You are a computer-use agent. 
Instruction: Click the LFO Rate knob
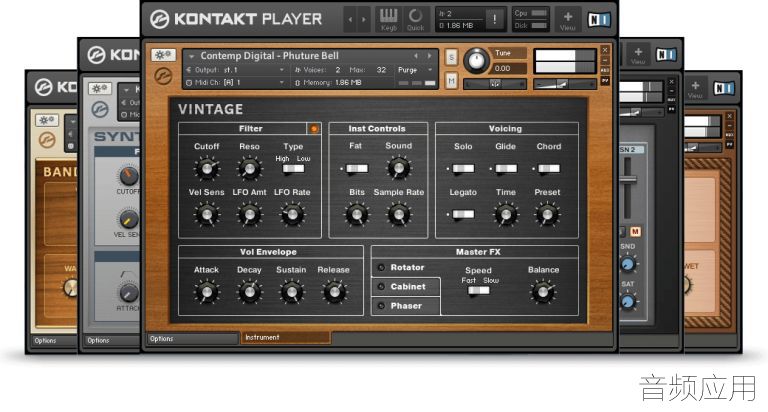point(292,215)
